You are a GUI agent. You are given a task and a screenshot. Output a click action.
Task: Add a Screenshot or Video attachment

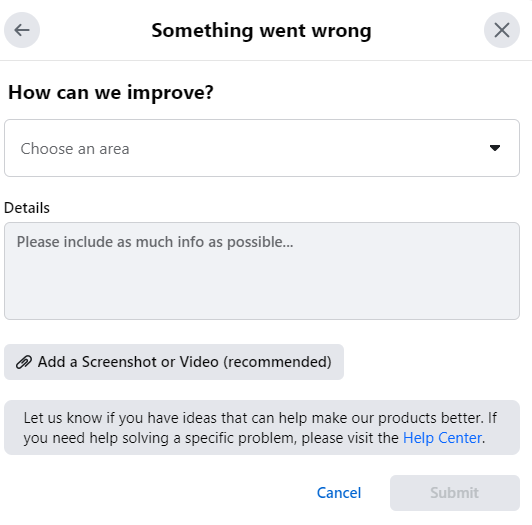[174, 362]
